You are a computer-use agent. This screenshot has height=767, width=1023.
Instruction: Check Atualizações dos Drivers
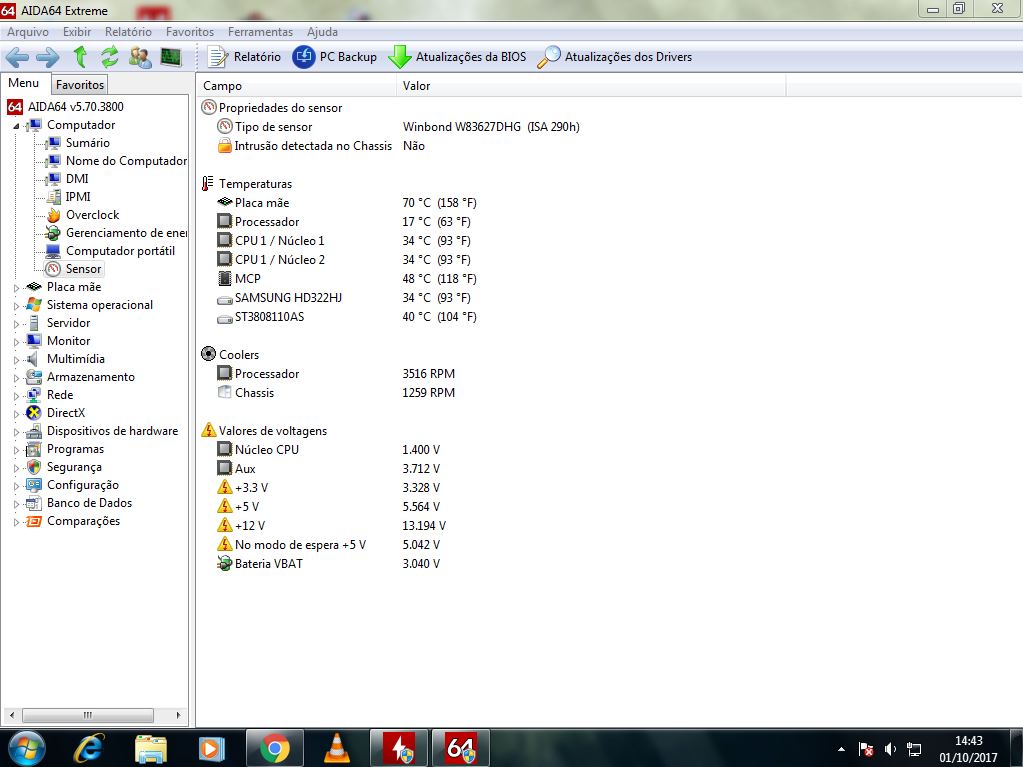(x=615, y=57)
